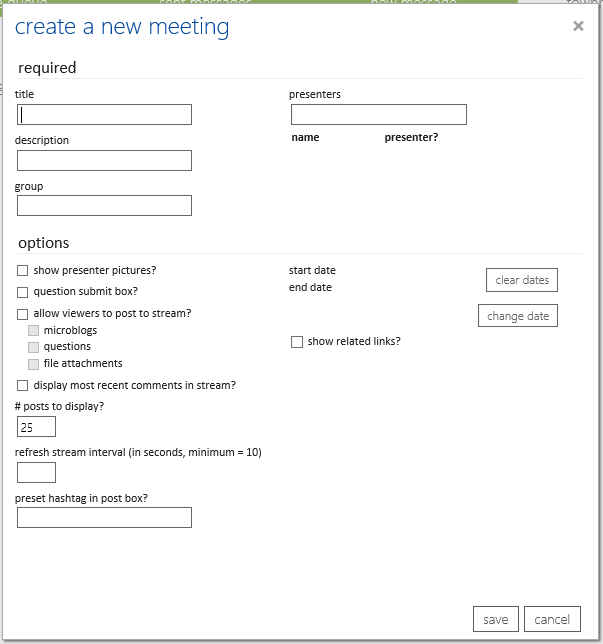Tick the questions checkbox
603x644 pixels.
[34, 347]
